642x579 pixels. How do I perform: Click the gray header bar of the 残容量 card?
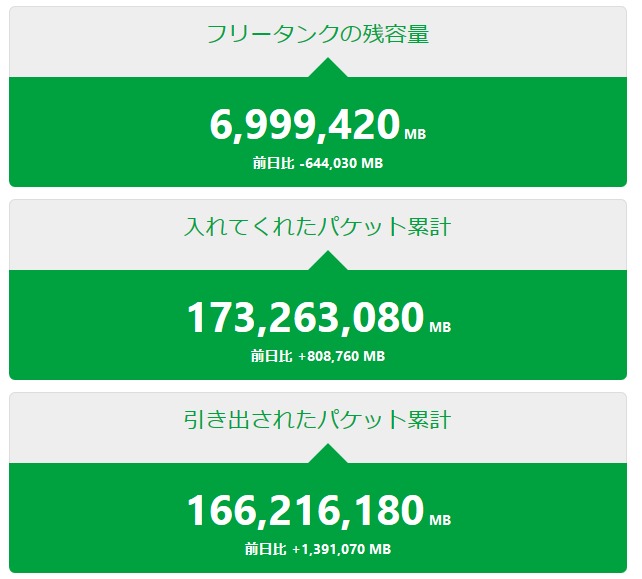110,42
